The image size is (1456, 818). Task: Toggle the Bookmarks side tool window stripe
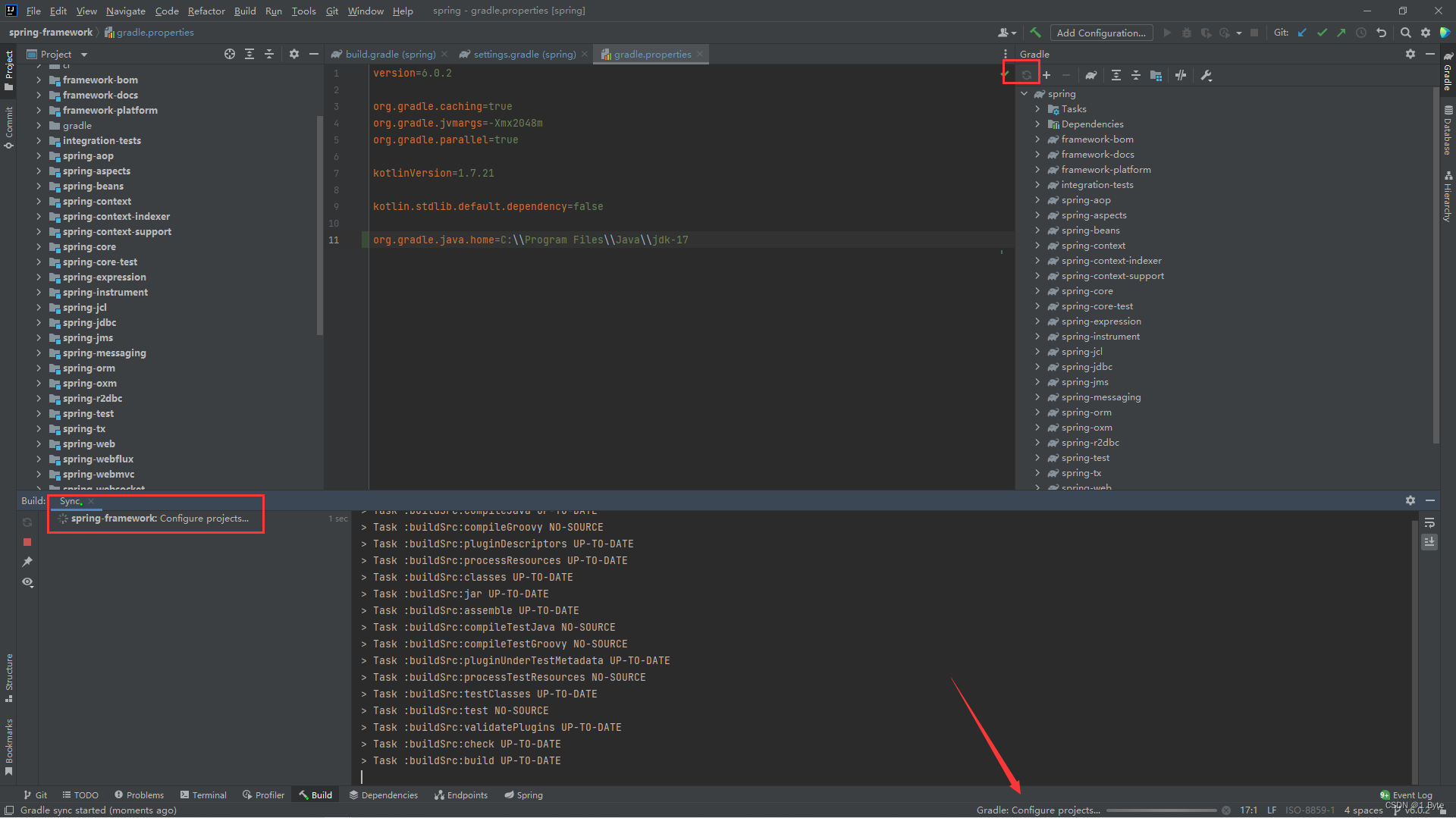coord(8,747)
